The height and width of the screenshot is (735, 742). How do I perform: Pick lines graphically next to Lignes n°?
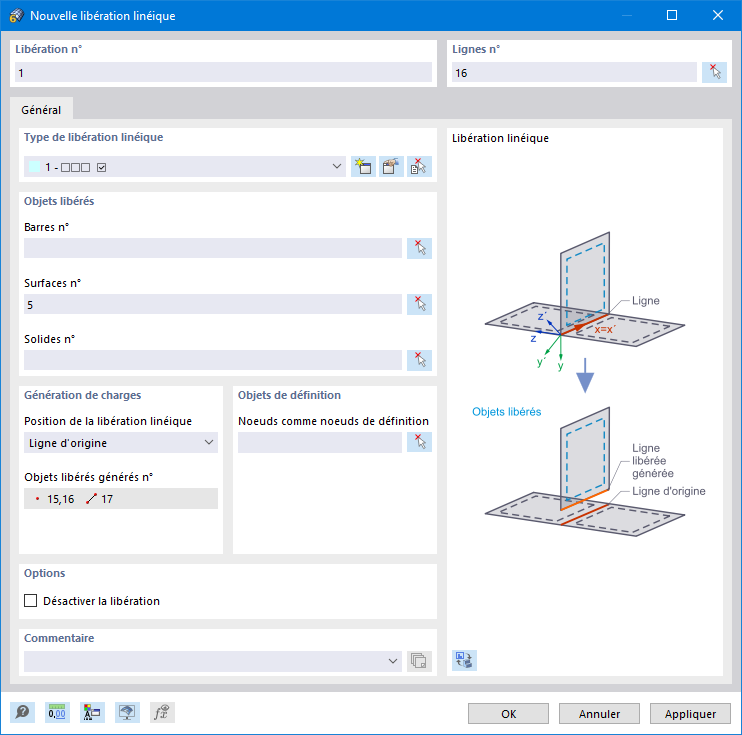click(x=714, y=72)
